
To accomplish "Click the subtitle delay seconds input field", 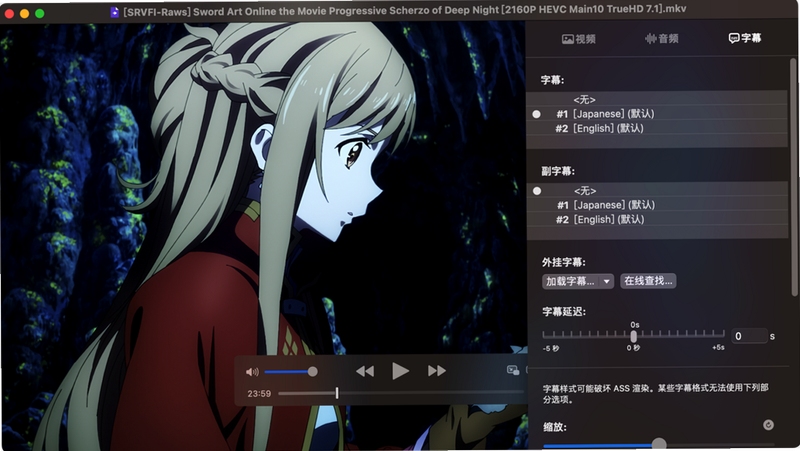I will click(749, 336).
